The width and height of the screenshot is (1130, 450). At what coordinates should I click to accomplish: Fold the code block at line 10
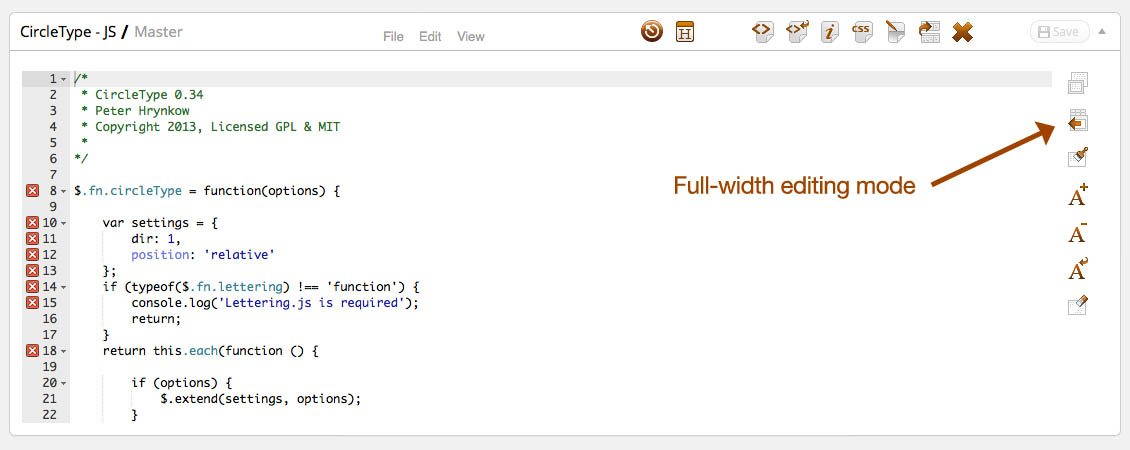coord(64,223)
